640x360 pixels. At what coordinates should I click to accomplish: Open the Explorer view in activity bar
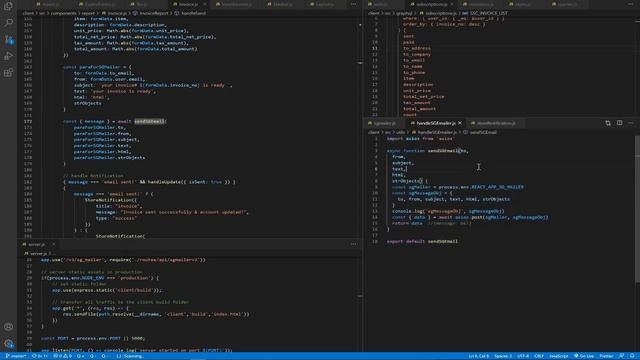8,6
